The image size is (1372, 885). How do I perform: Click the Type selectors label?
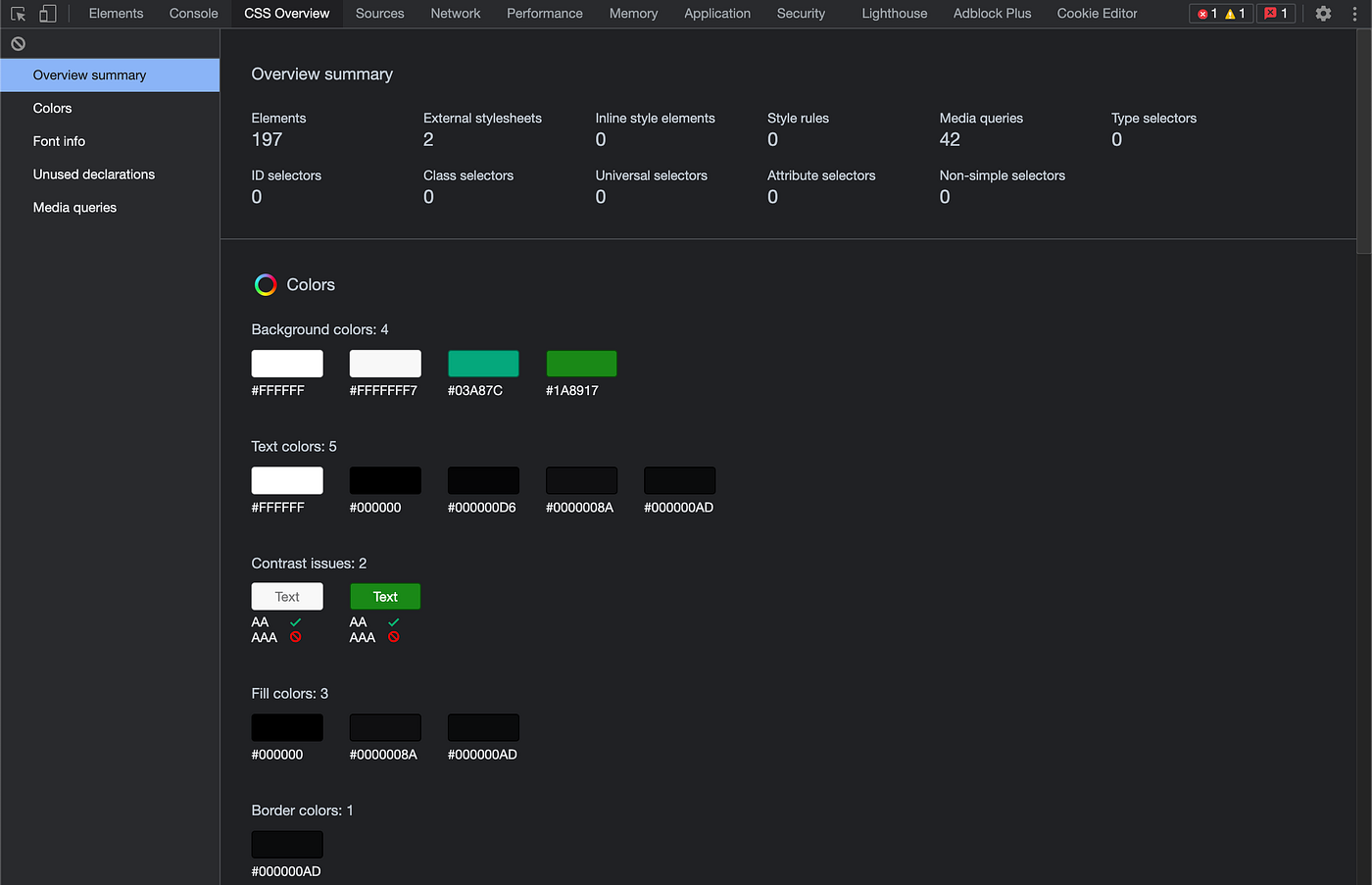coord(1153,119)
